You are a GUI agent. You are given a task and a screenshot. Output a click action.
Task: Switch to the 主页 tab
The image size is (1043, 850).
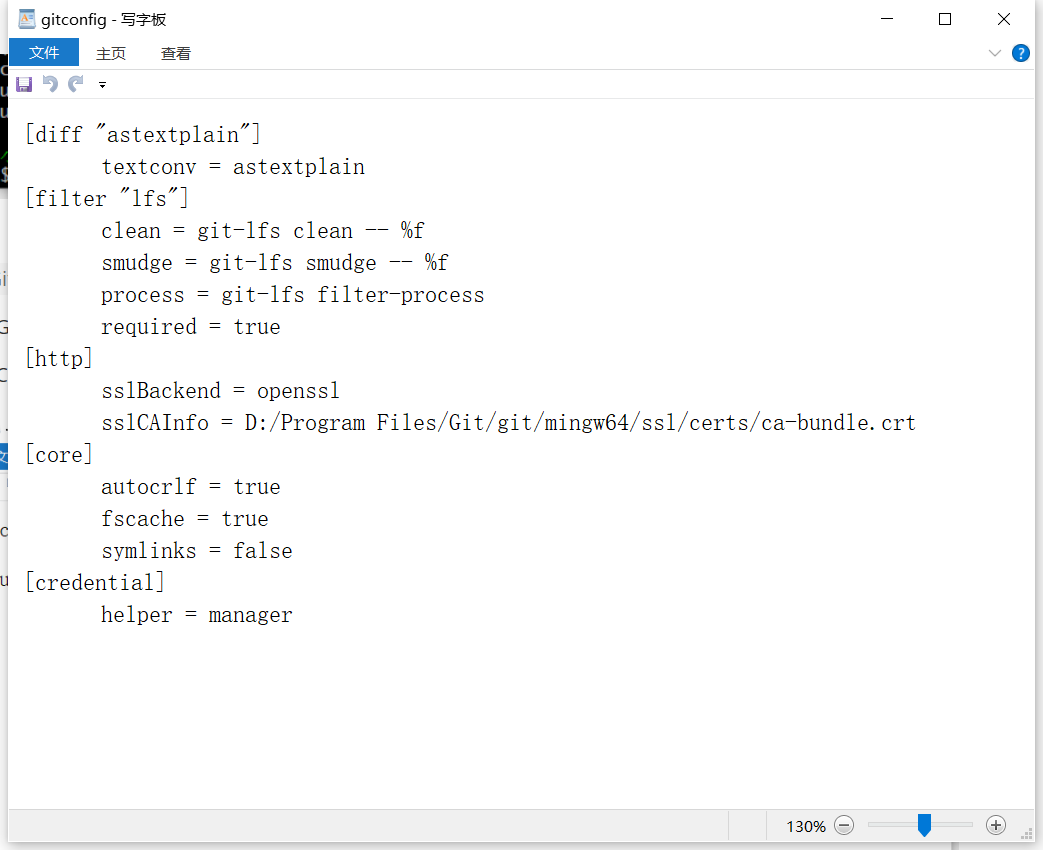111,54
